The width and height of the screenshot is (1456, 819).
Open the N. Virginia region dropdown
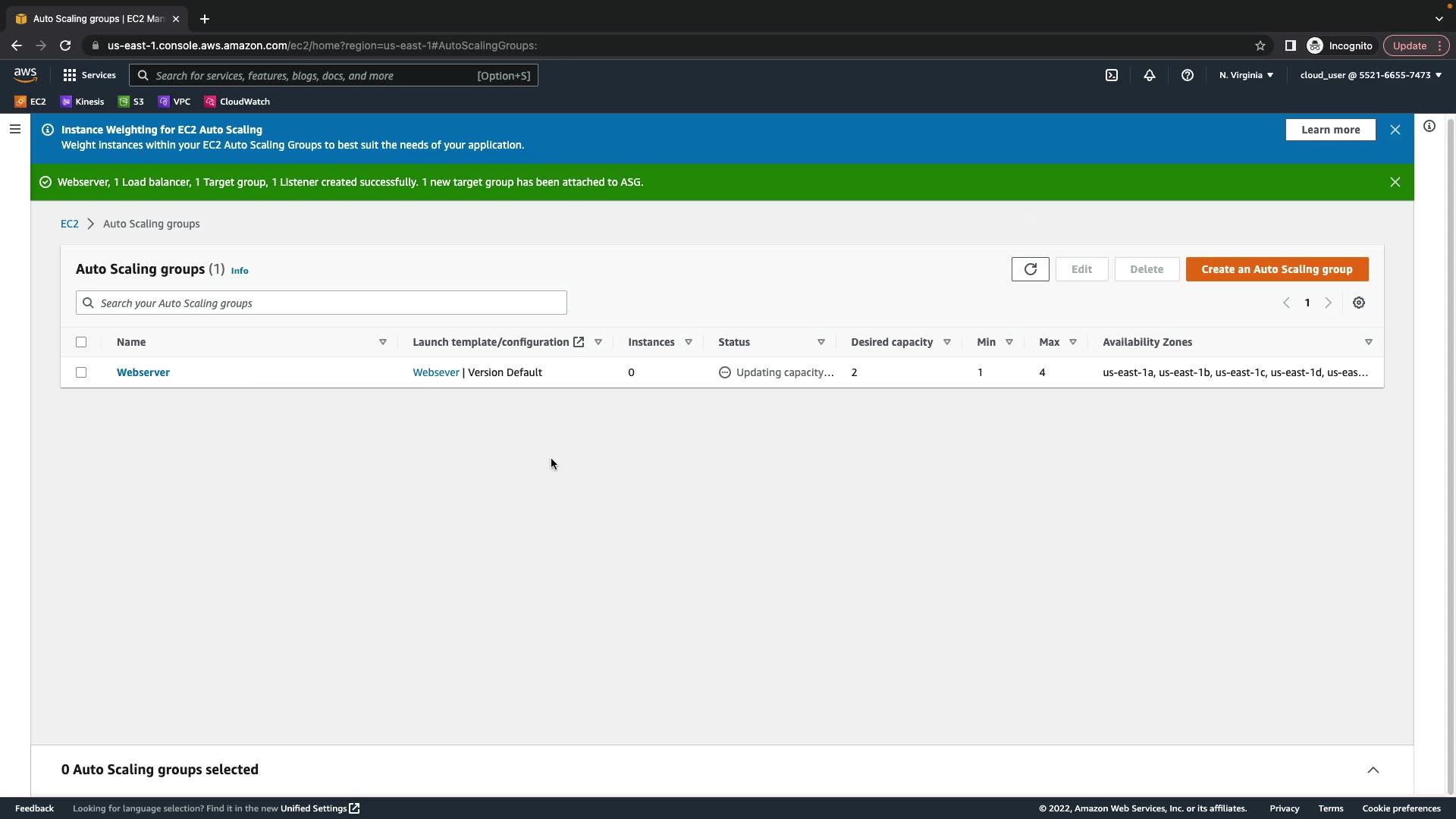pos(1246,75)
